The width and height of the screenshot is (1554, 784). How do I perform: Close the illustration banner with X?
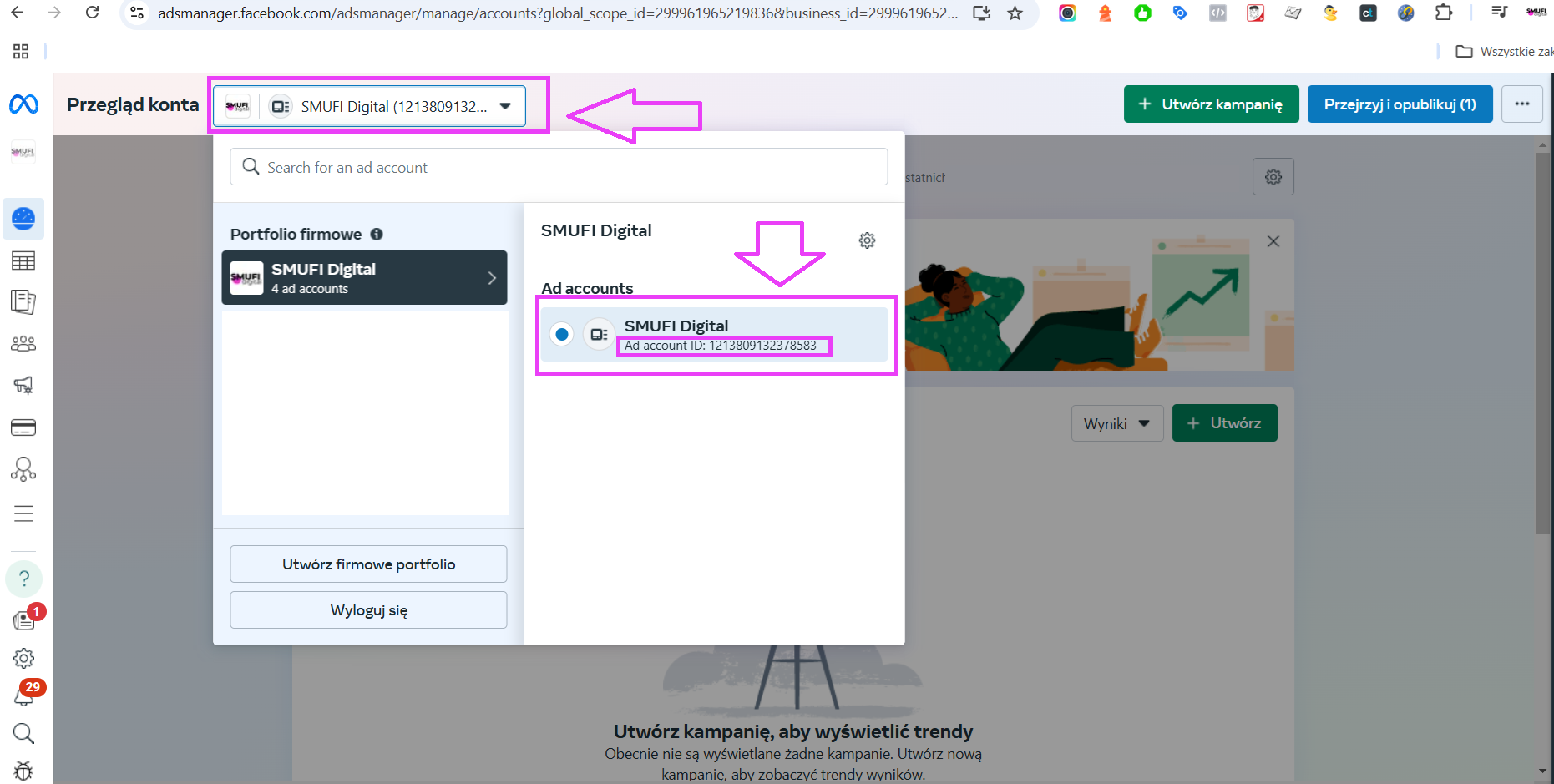pos(1273,241)
